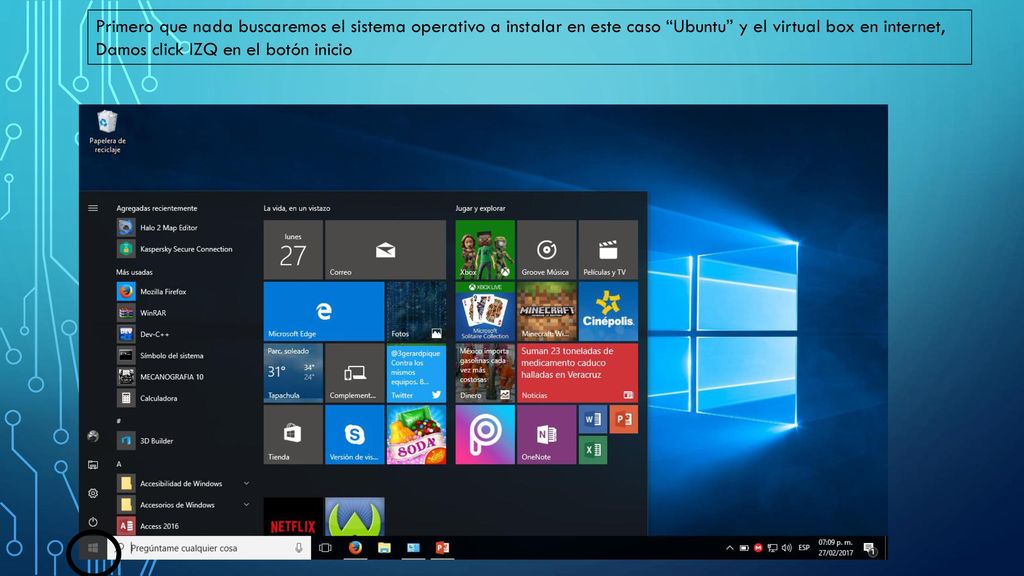Open Microsoft Solitaire Collection tile

485,312
